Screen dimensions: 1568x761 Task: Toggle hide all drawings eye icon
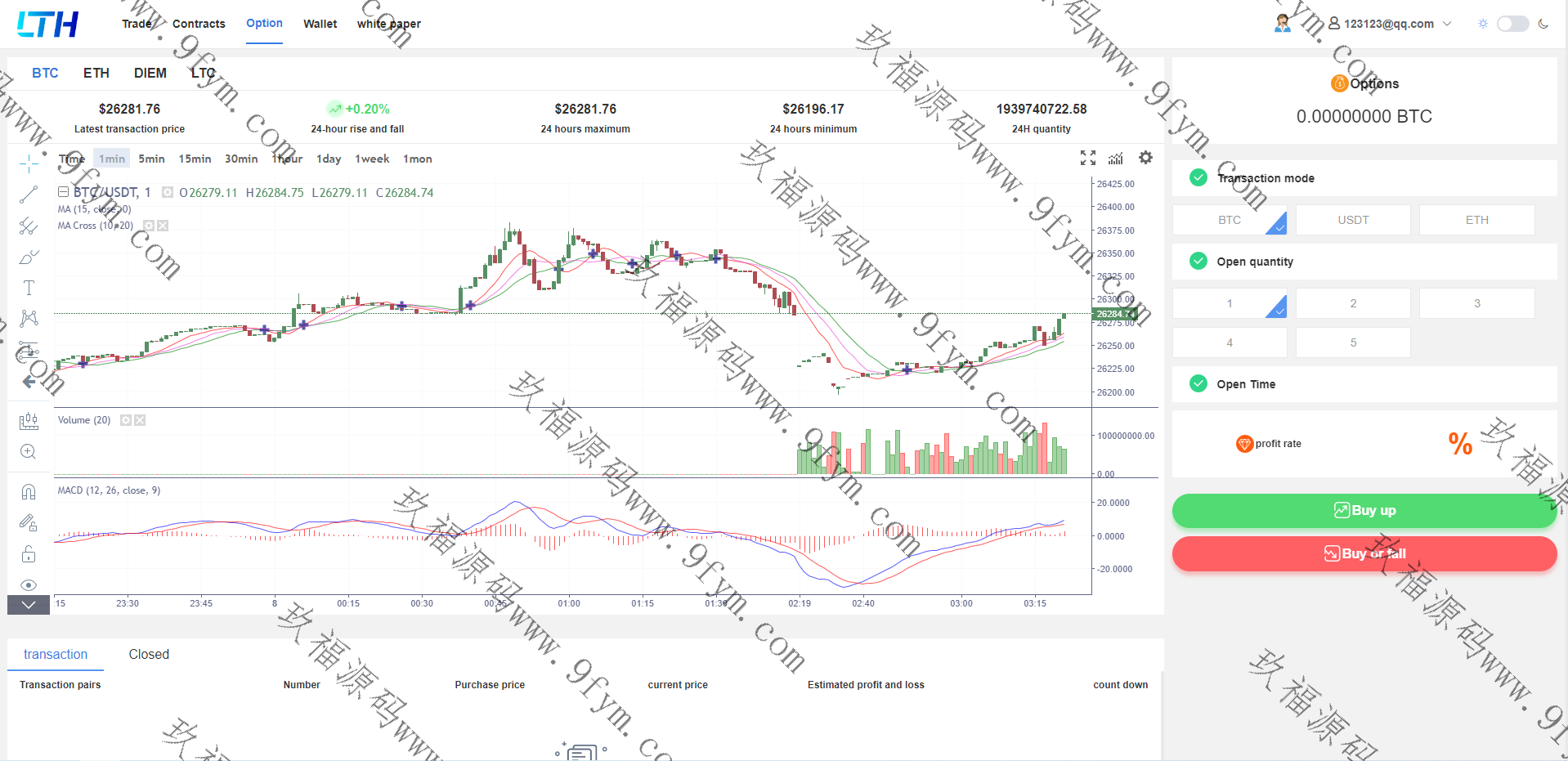click(29, 584)
